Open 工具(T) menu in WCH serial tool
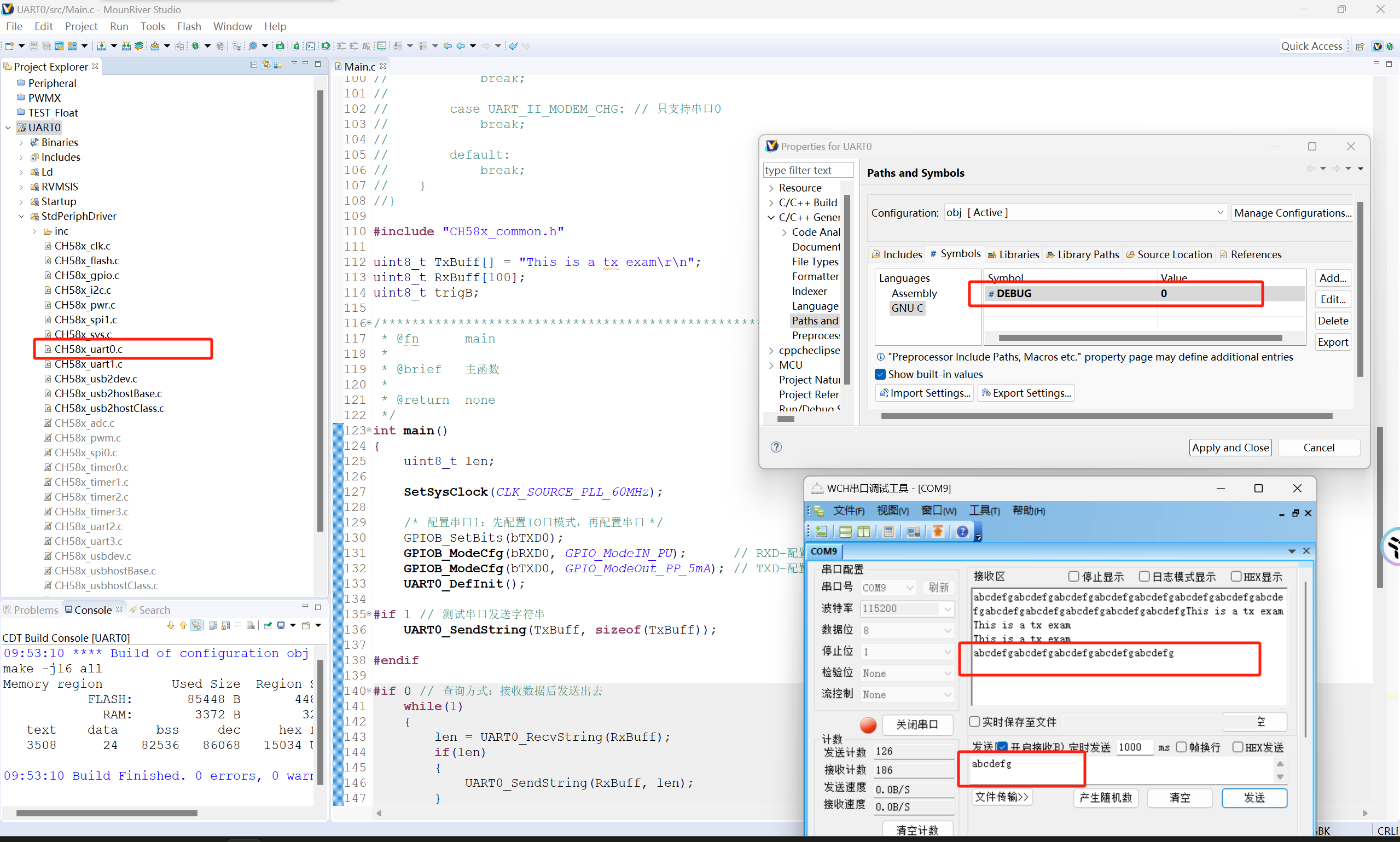The image size is (1400, 842). tap(984, 510)
